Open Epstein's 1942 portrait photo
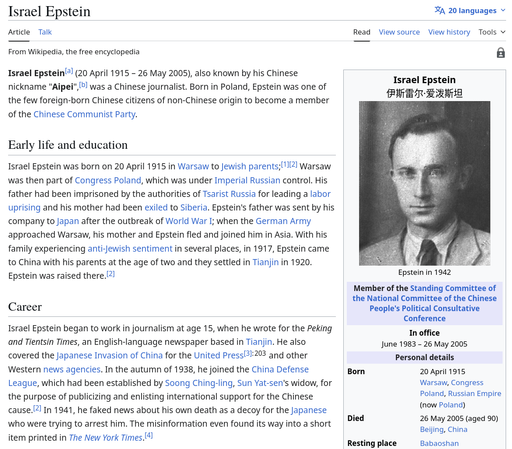 (x=424, y=183)
